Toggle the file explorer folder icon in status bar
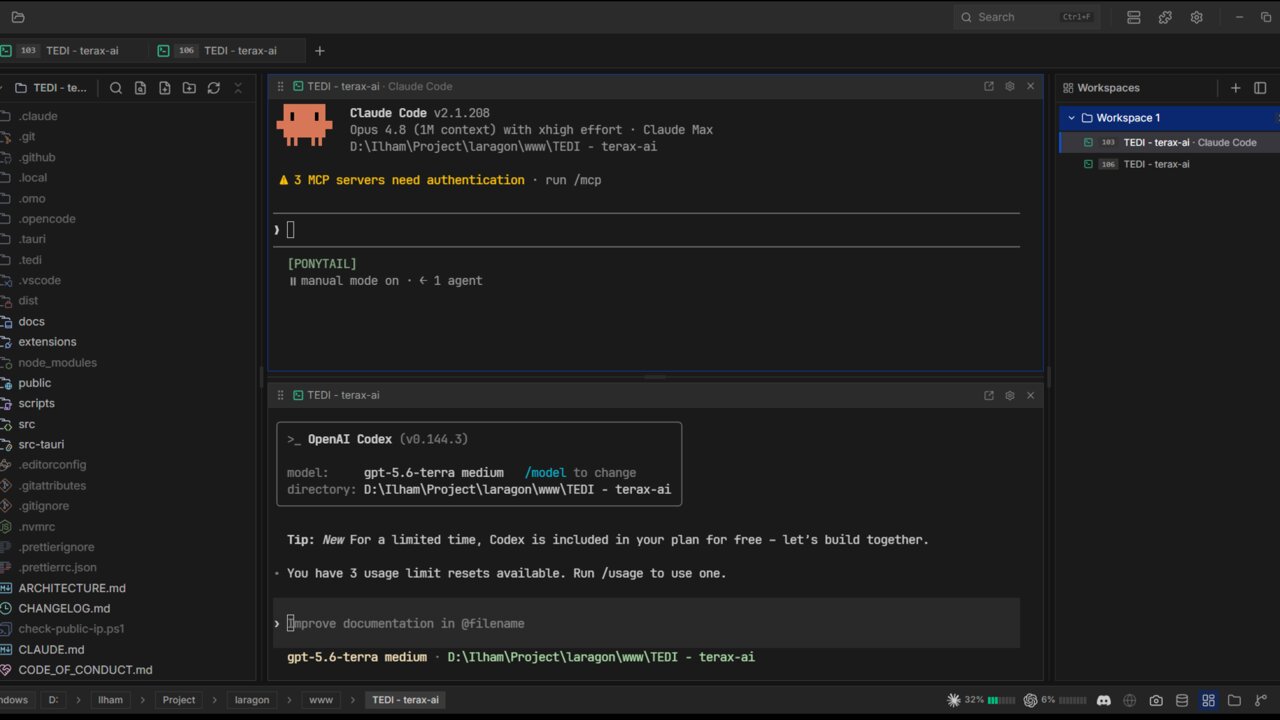This screenshot has width=1280, height=720. pyautogui.click(x=1234, y=700)
